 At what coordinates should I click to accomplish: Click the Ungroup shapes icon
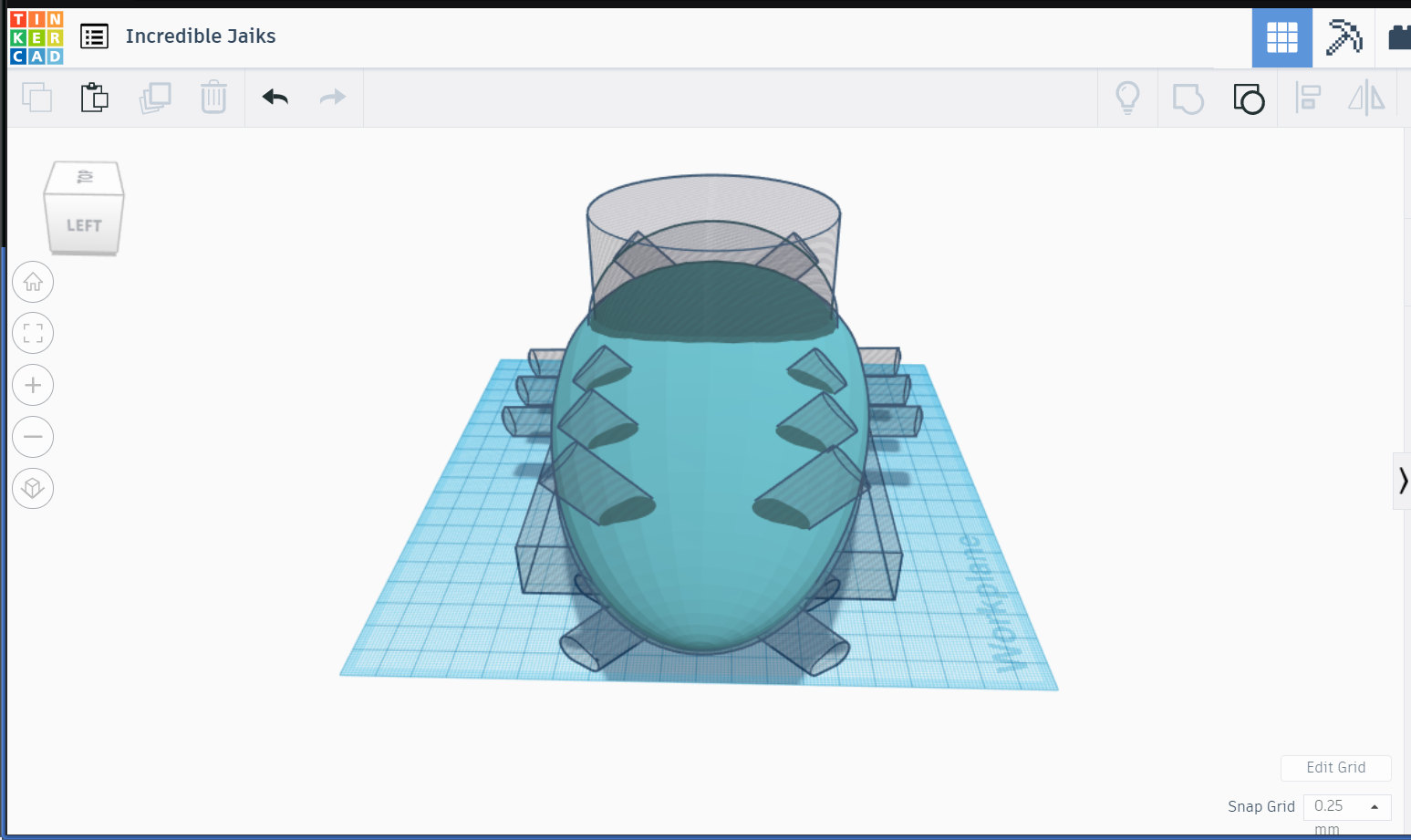click(1249, 98)
